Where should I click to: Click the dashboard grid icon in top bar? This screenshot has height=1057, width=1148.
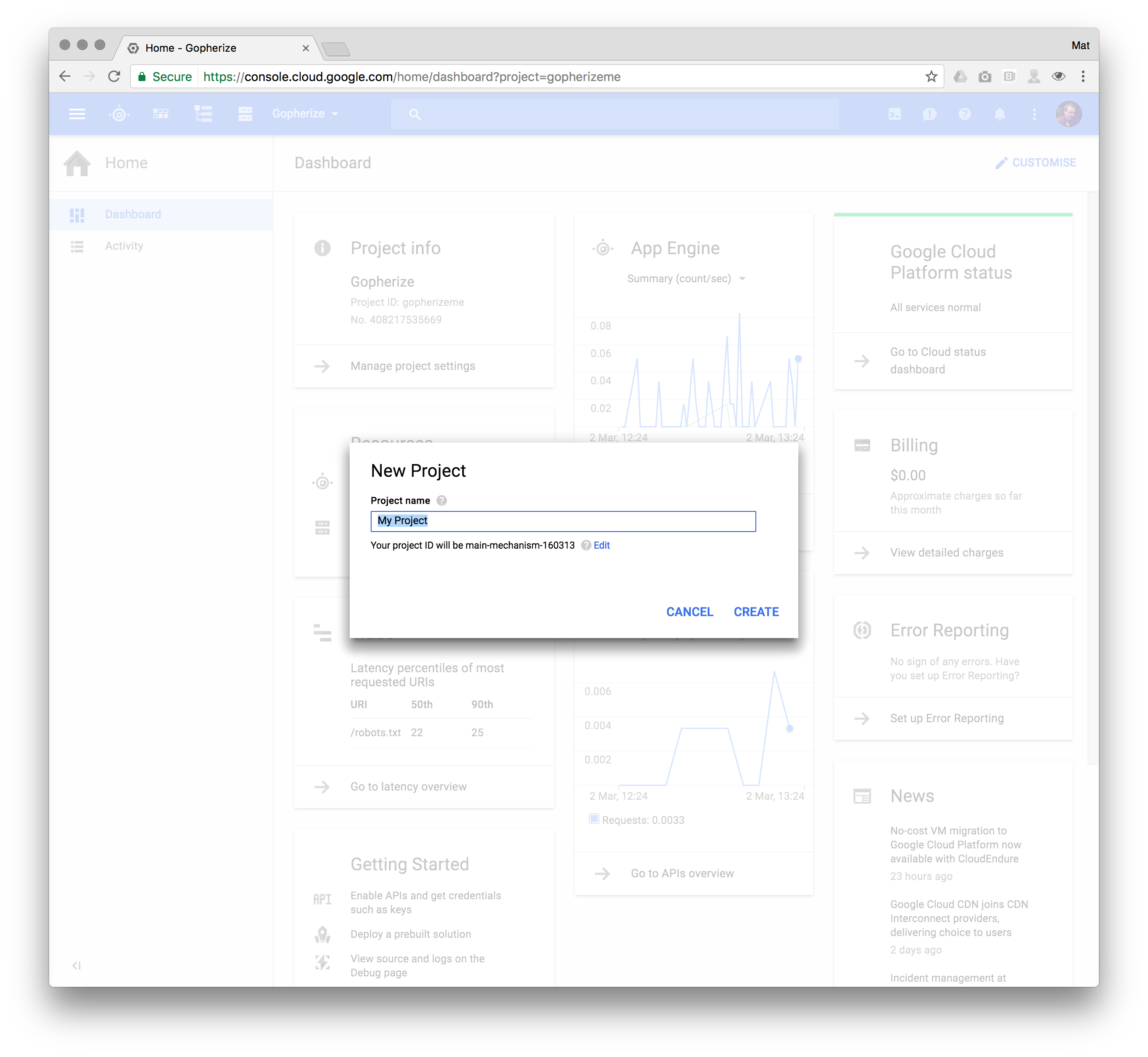pos(161,114)
